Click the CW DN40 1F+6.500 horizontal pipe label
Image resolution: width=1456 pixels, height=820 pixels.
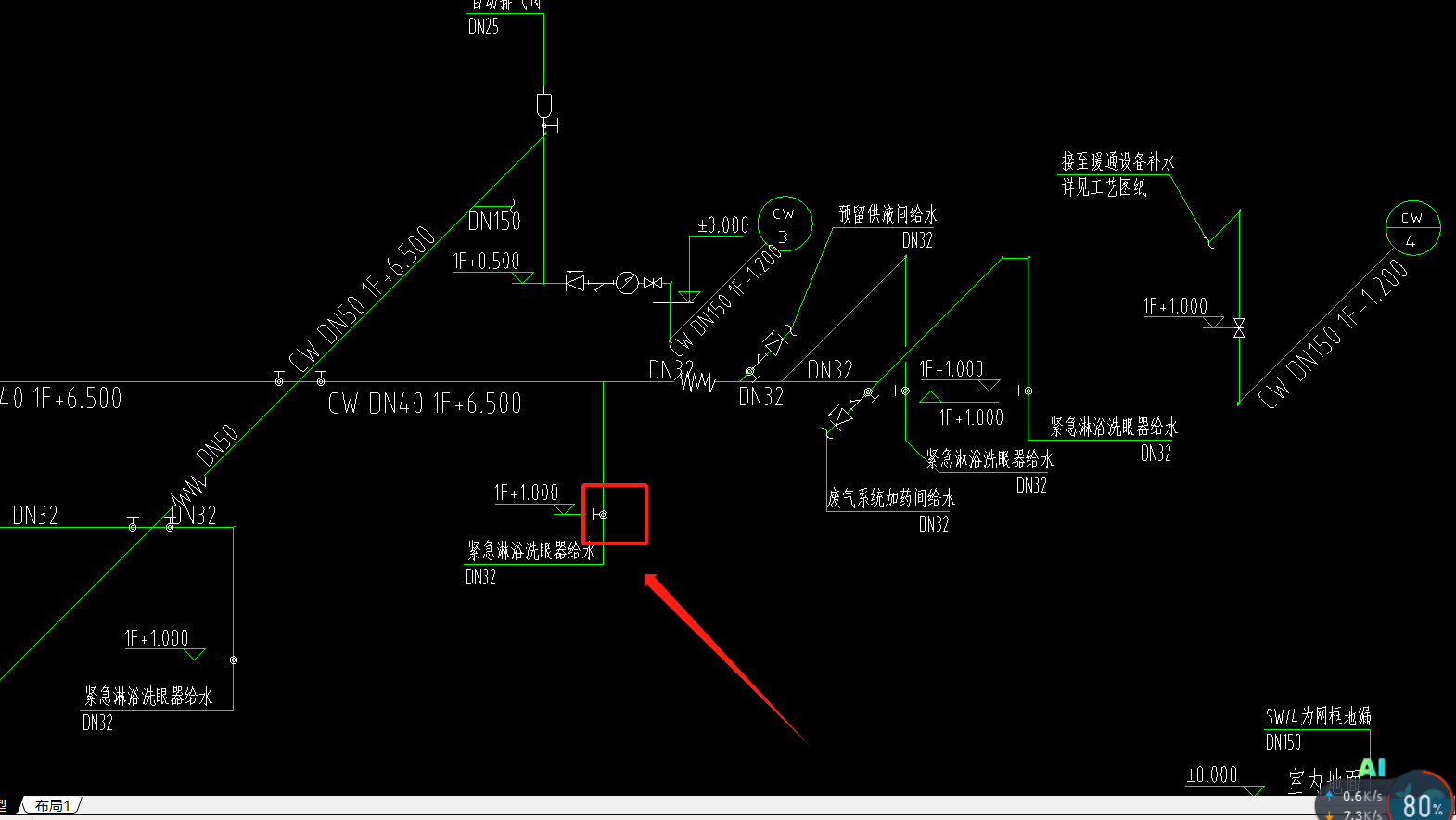click(425, 404)
